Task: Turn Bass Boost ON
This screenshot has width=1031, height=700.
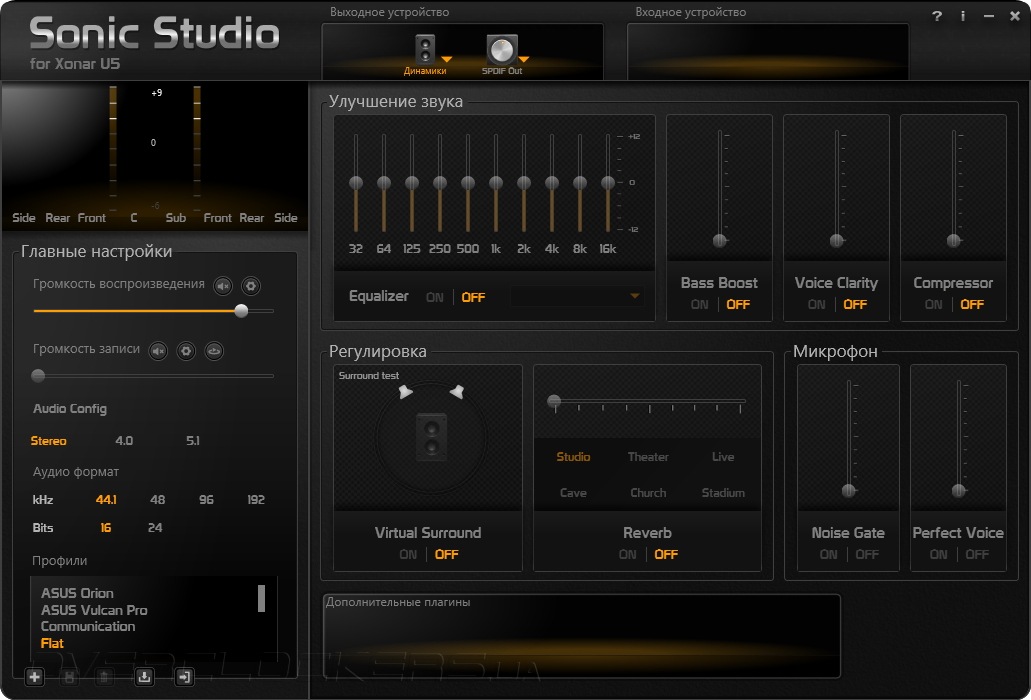Action: [700, 304]
